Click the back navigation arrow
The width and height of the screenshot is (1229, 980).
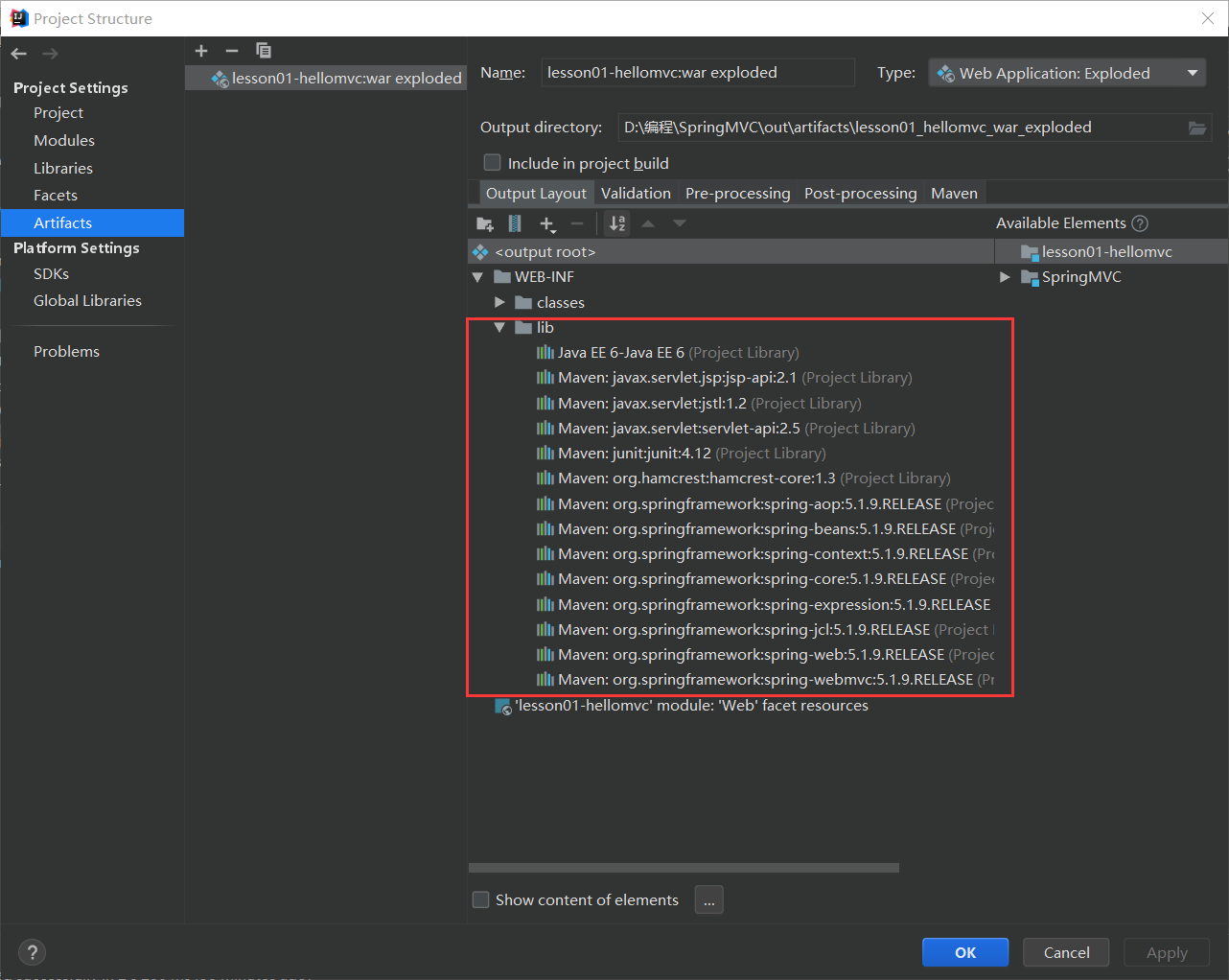19,54
